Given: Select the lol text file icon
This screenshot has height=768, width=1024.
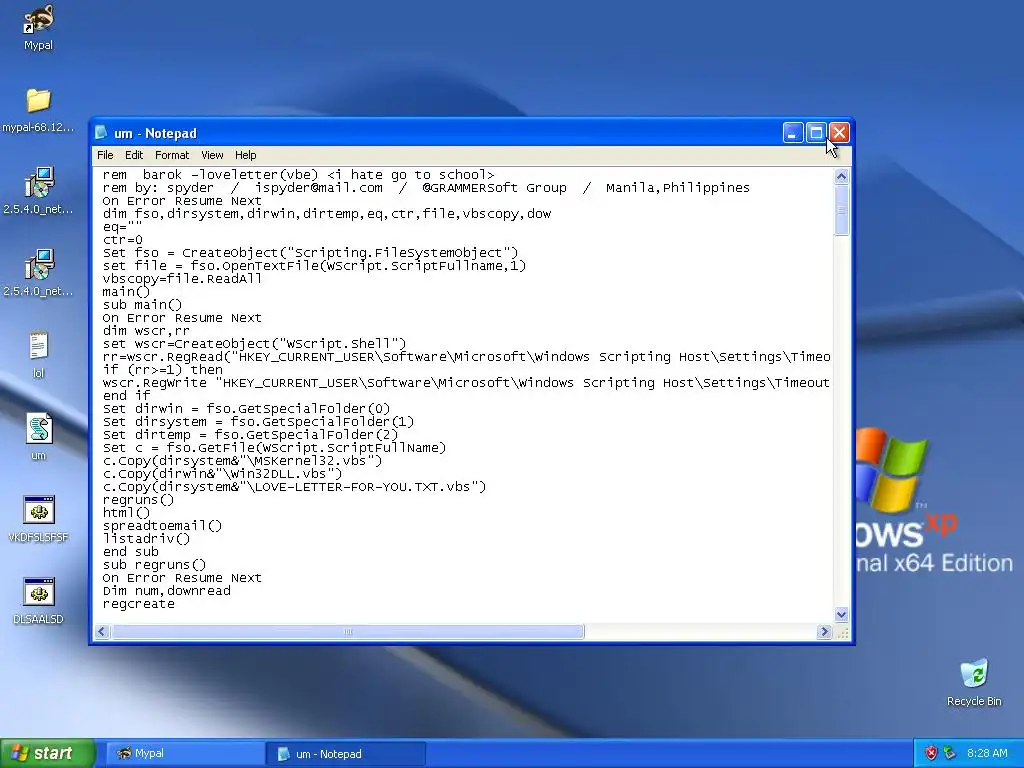Looking at the screenshot, I should (38, 355).
